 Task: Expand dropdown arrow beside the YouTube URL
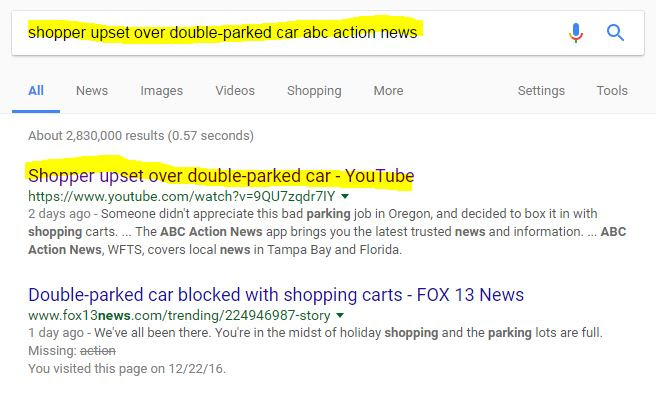[x=345, y=196]
